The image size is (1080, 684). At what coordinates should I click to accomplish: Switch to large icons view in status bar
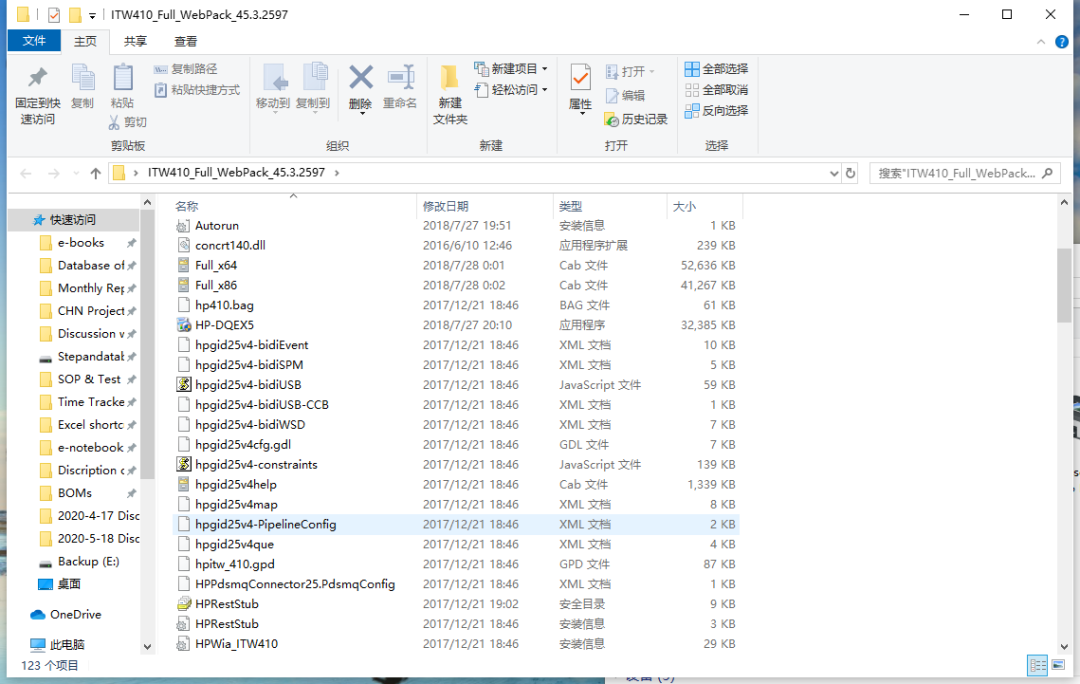[1058, 665]
